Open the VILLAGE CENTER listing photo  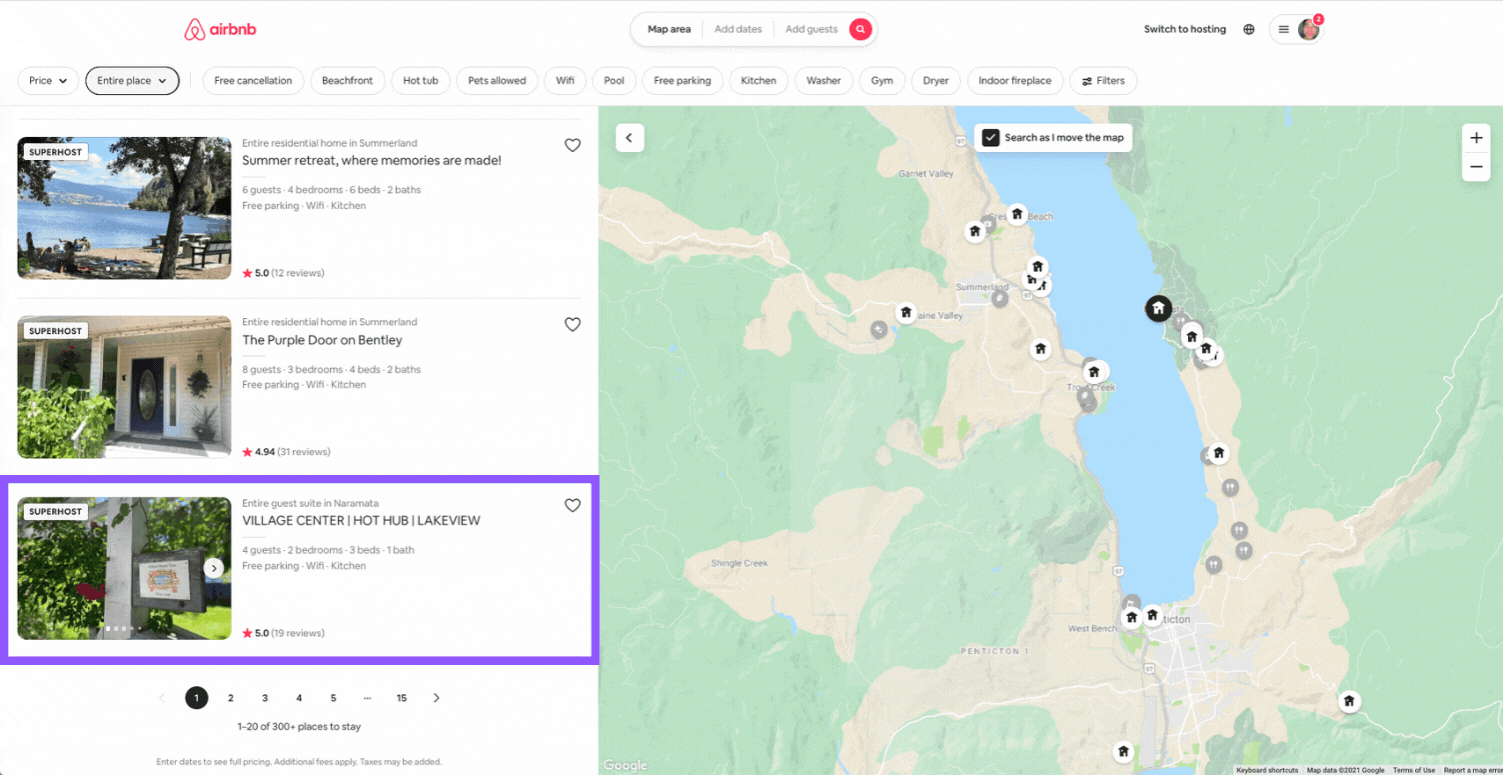coord(124,568)
